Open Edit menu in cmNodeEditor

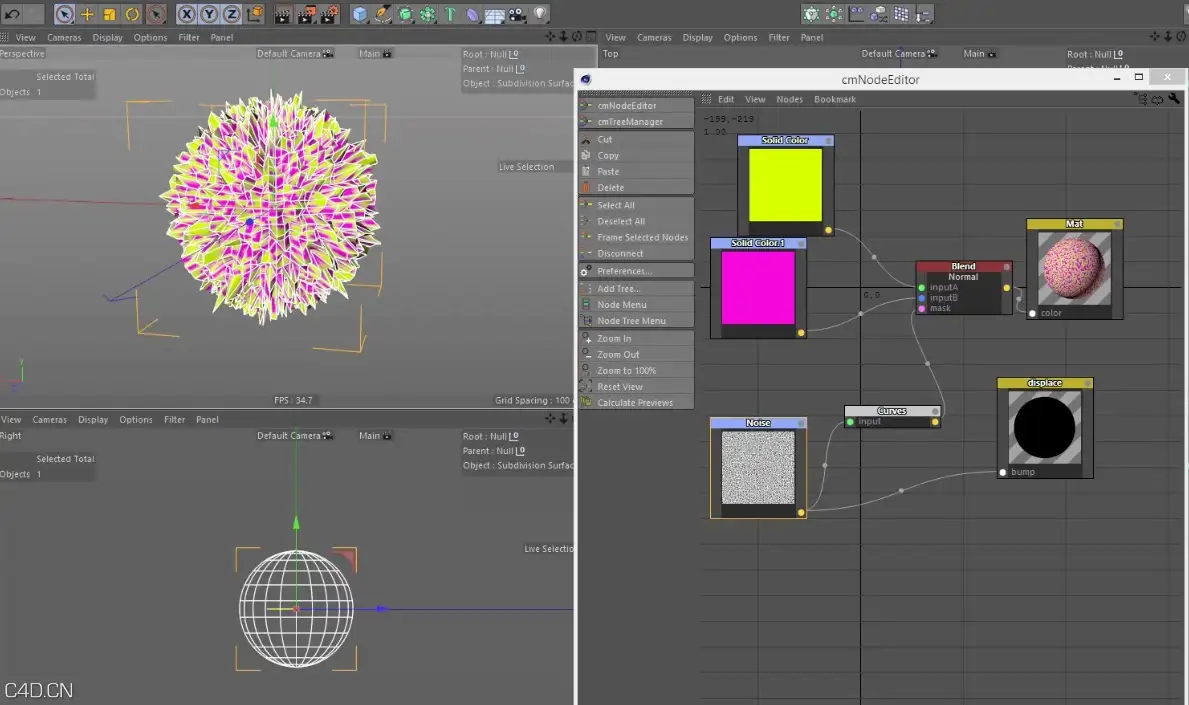tap(726, 99)
